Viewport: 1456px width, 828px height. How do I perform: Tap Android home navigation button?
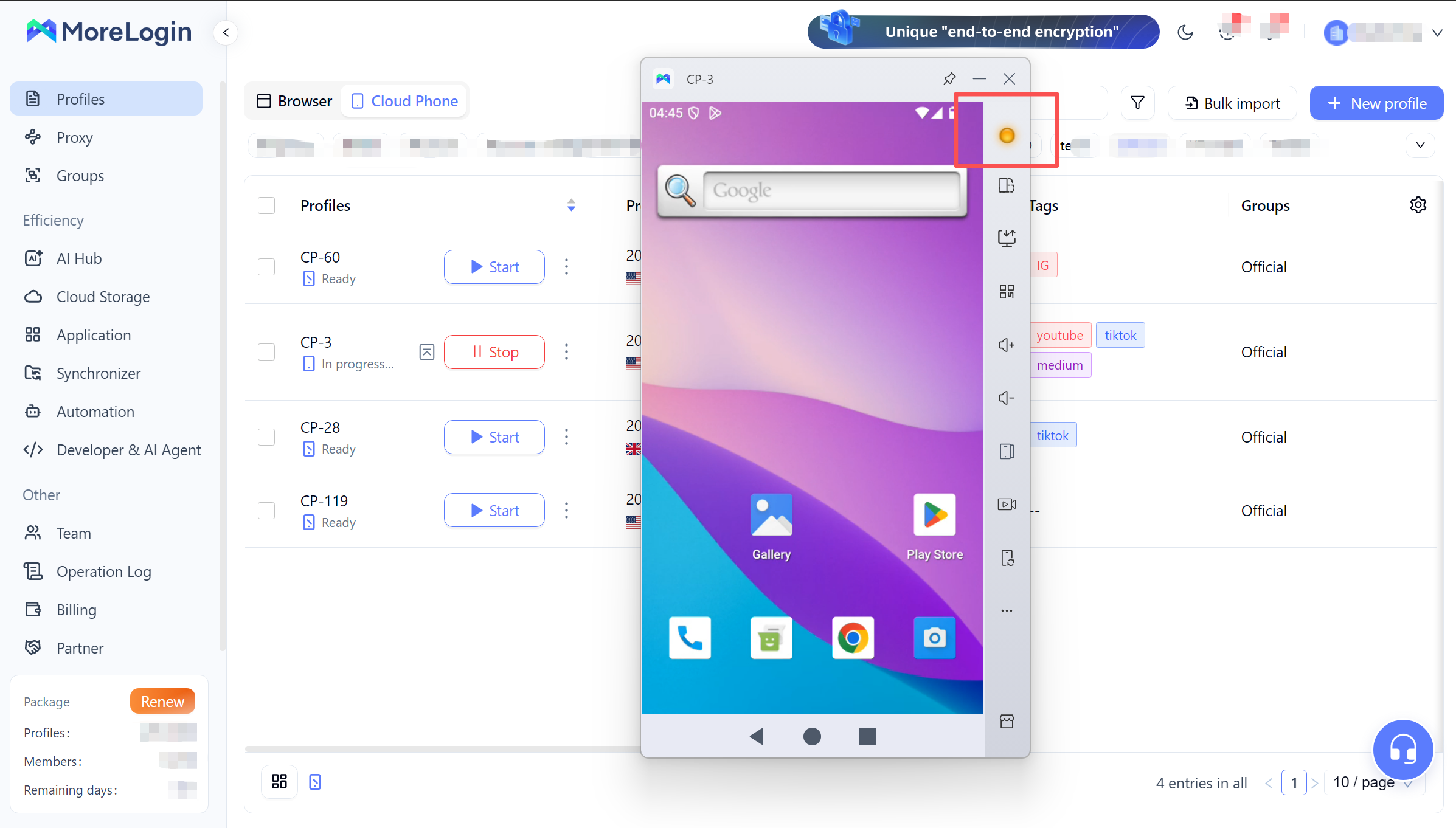tap(812, 736)
